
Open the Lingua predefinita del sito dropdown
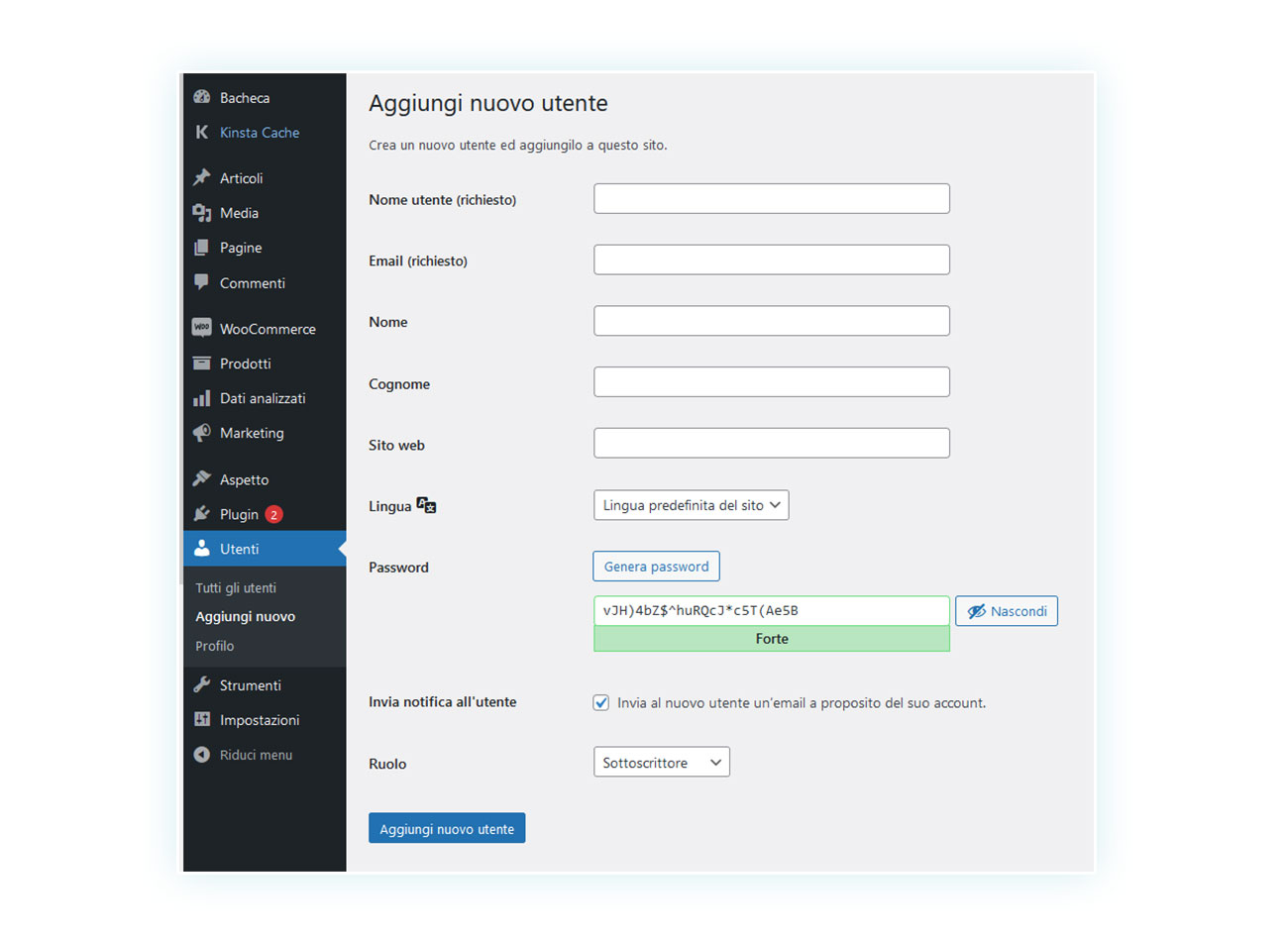point(692,505)
